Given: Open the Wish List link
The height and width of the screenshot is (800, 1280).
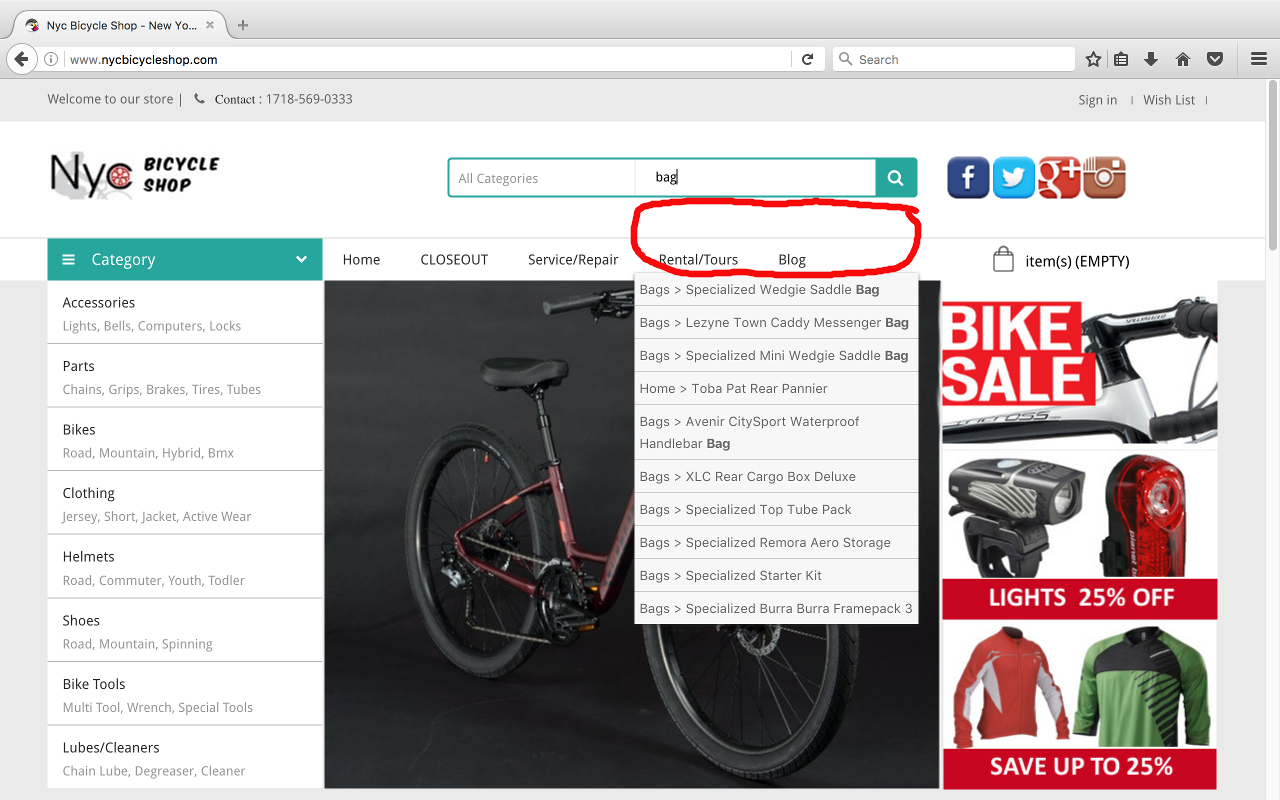Looking at the screenshot, I should click(1169, 100).
